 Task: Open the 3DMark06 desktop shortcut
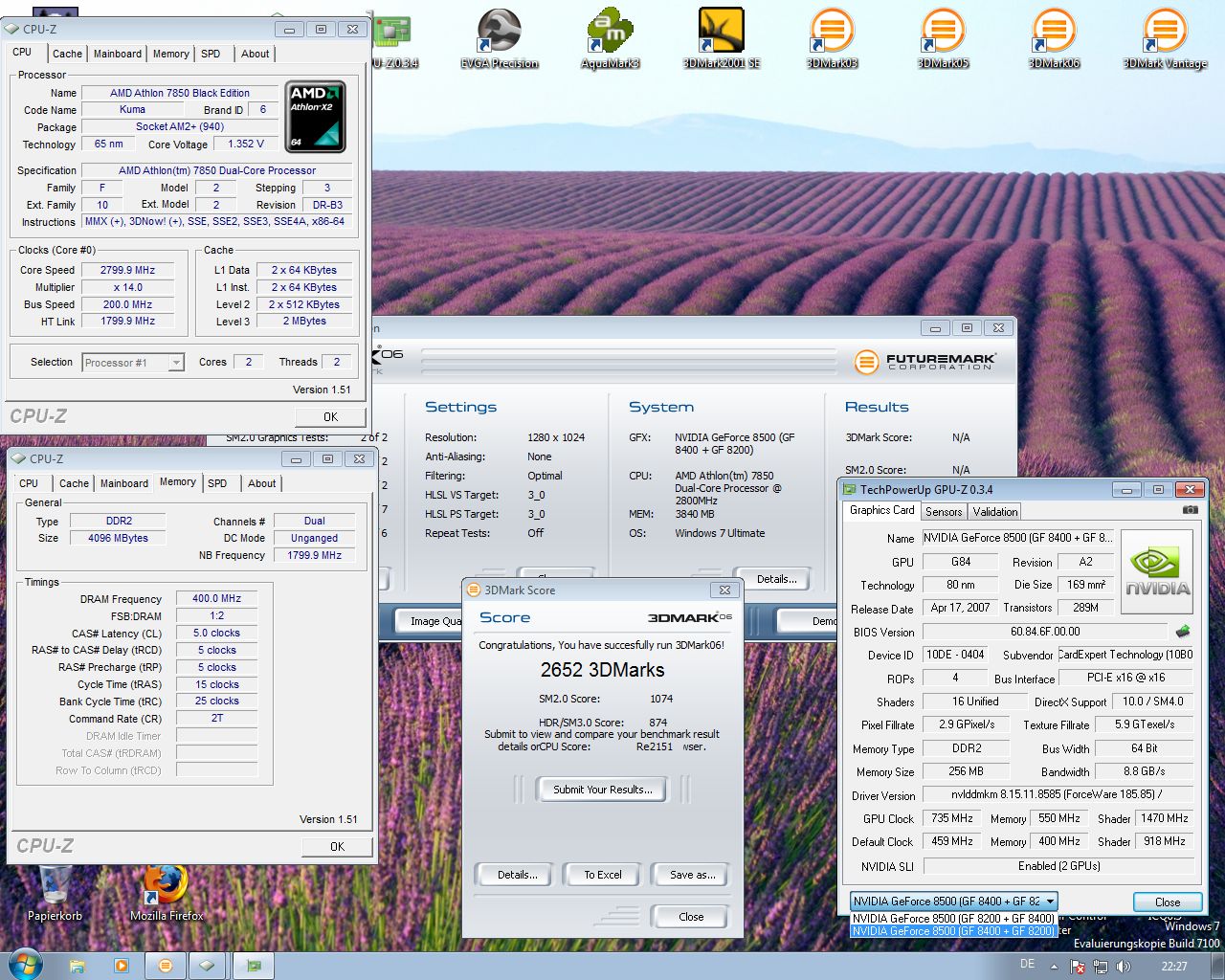tap(1054, 39)
